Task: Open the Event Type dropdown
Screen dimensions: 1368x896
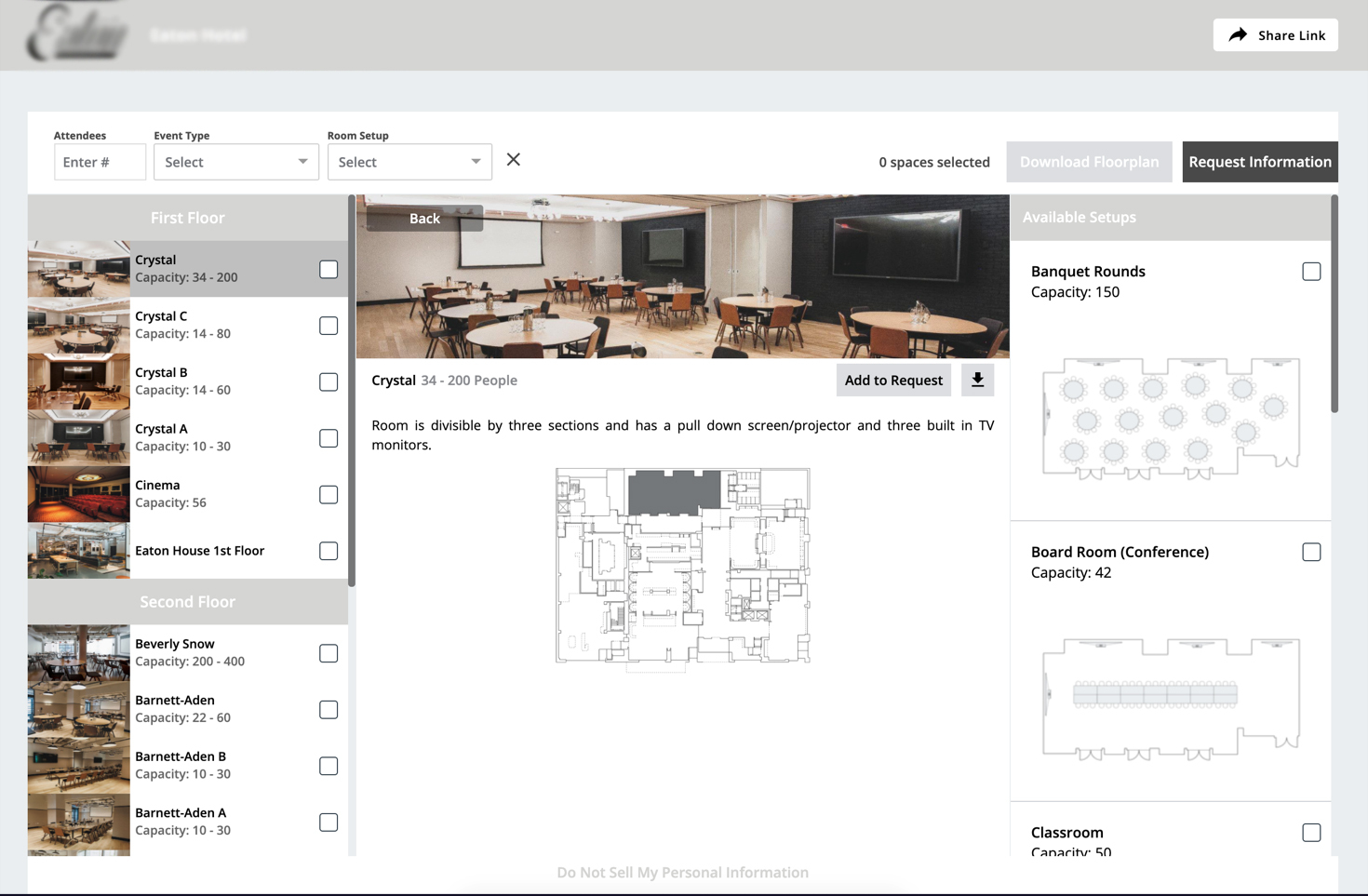Action: 236,162
